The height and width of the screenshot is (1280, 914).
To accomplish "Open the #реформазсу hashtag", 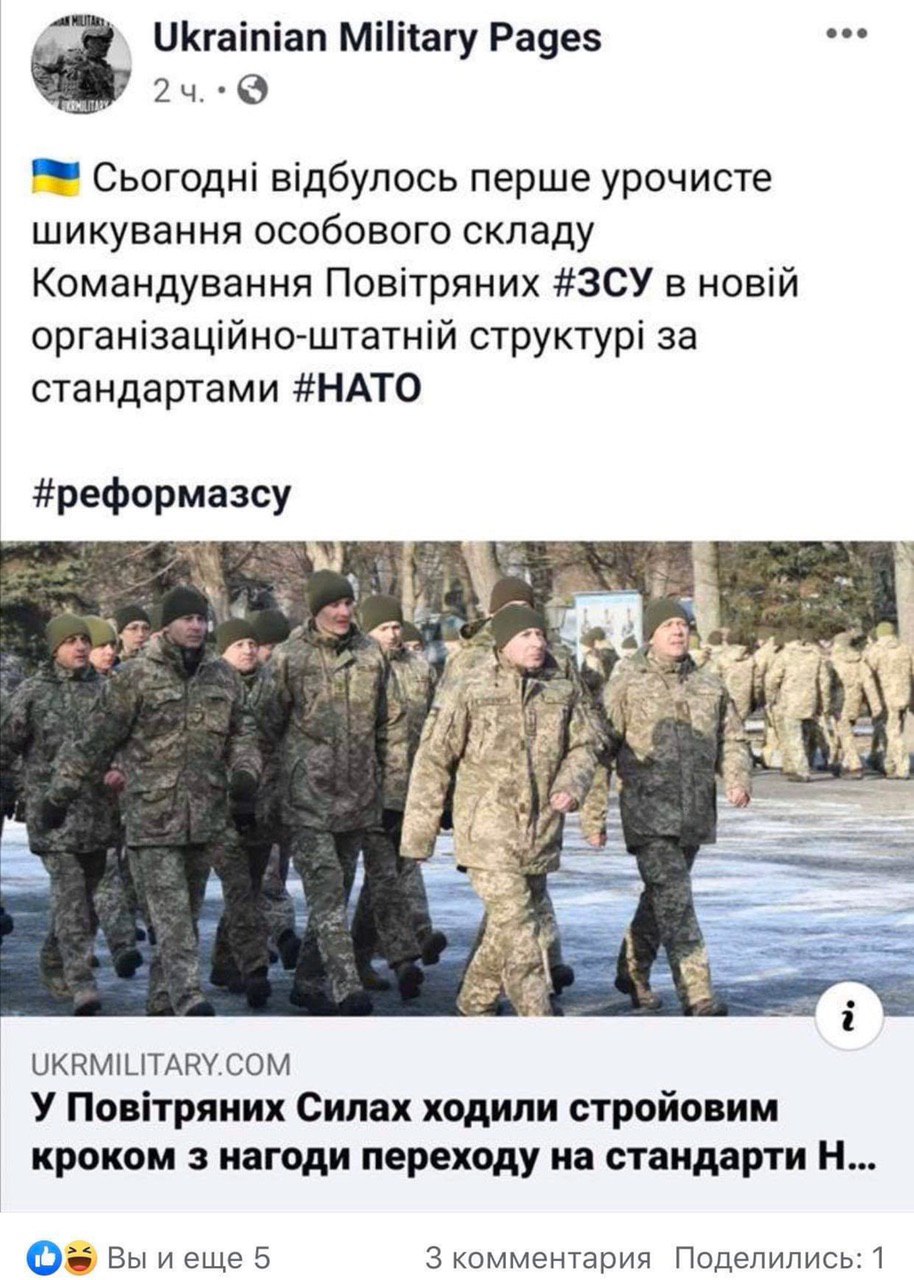I will pyautogui.click(x=163, y=494).
